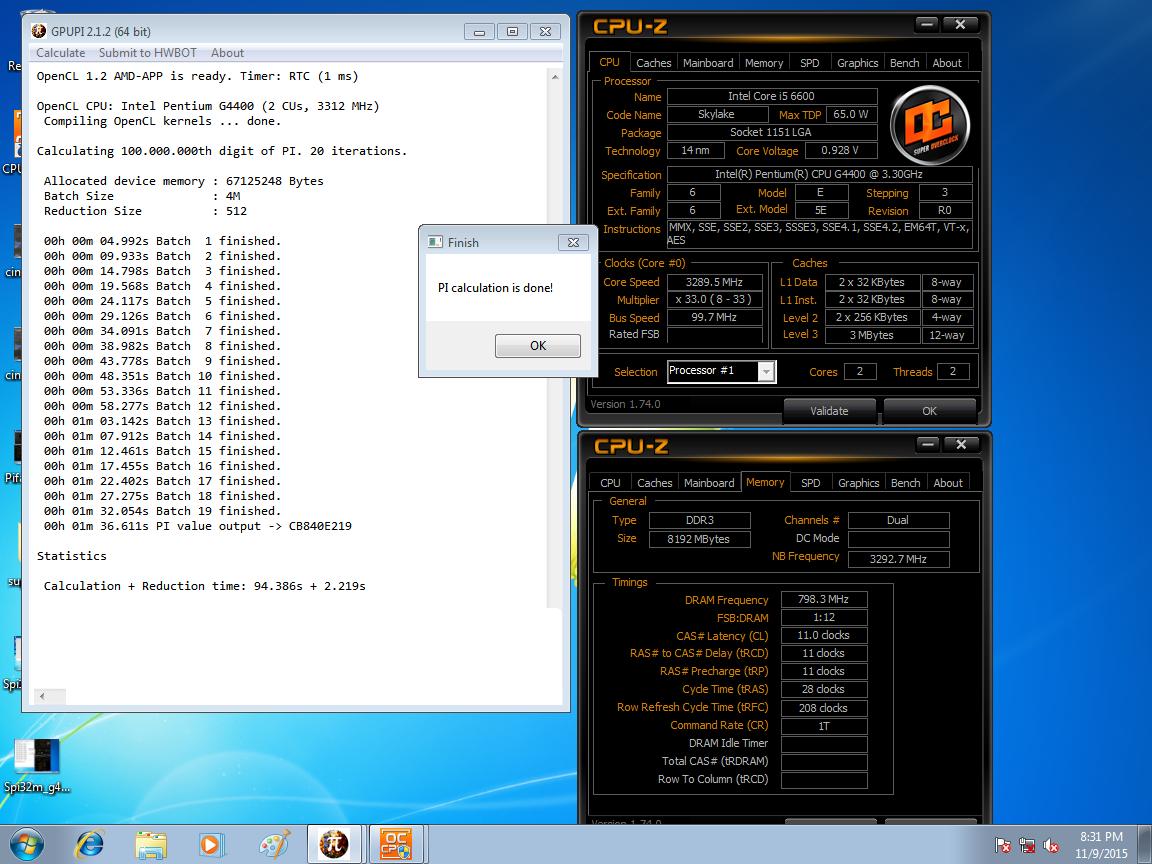Click the DRAM Frequency value 798.3 MHz
Viewport: 1152px width, 864px height.
(824, 600)
